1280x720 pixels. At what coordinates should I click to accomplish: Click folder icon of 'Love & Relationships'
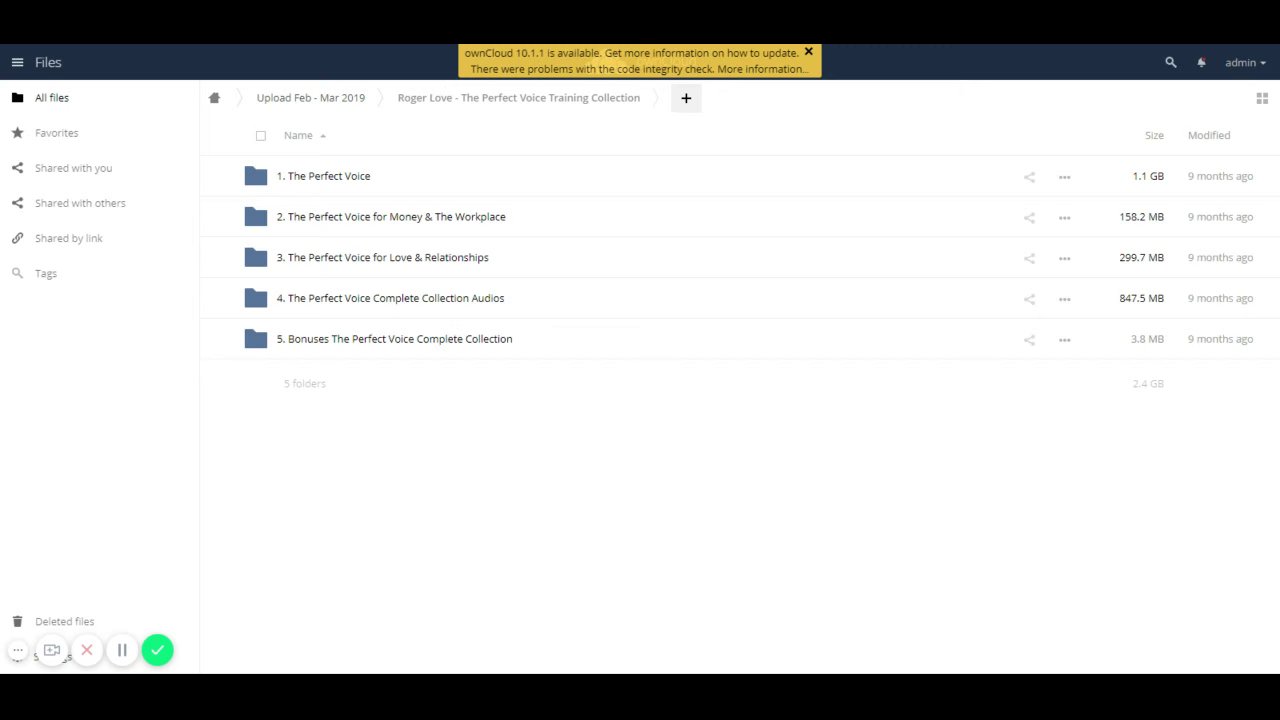pyautogui.click(x=256, y=258)
